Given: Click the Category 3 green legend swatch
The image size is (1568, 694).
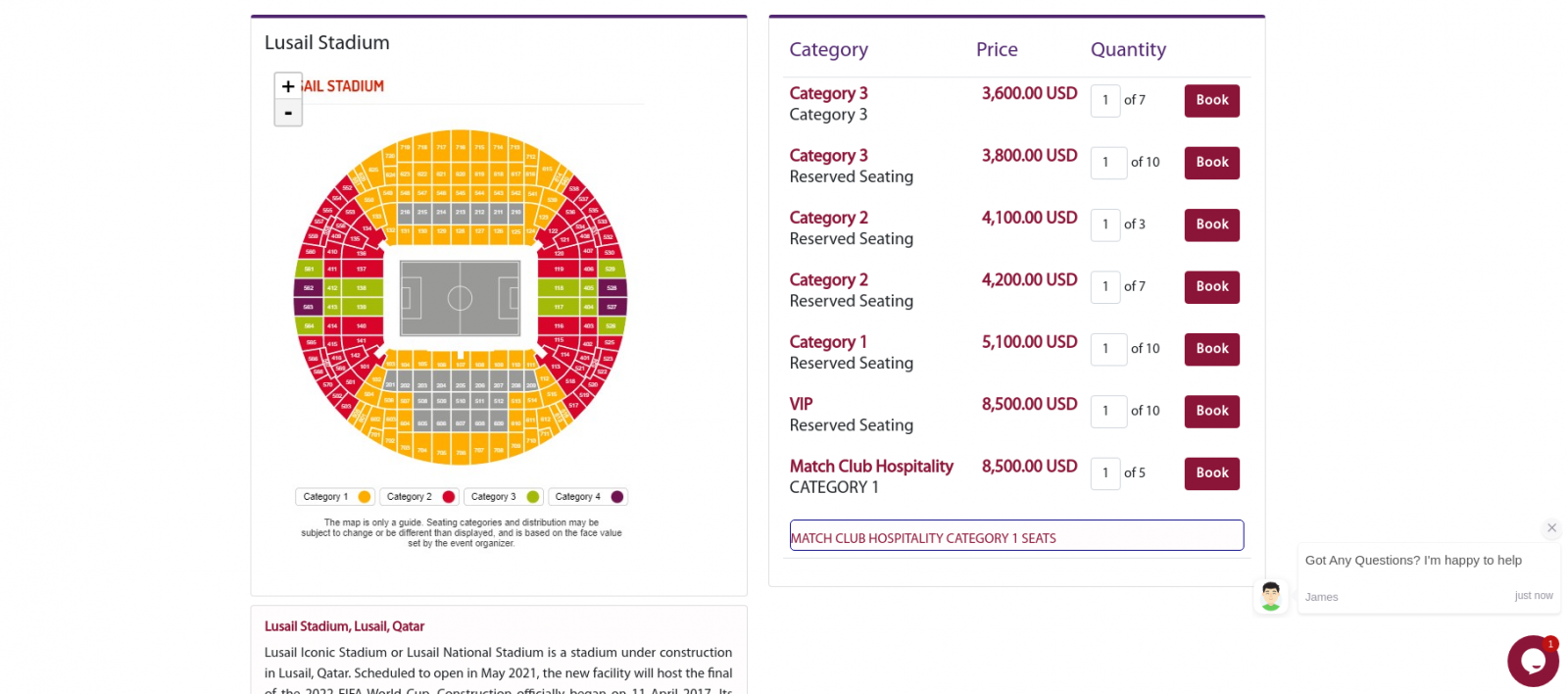Looking at the screenshot, I should point(533,497).
